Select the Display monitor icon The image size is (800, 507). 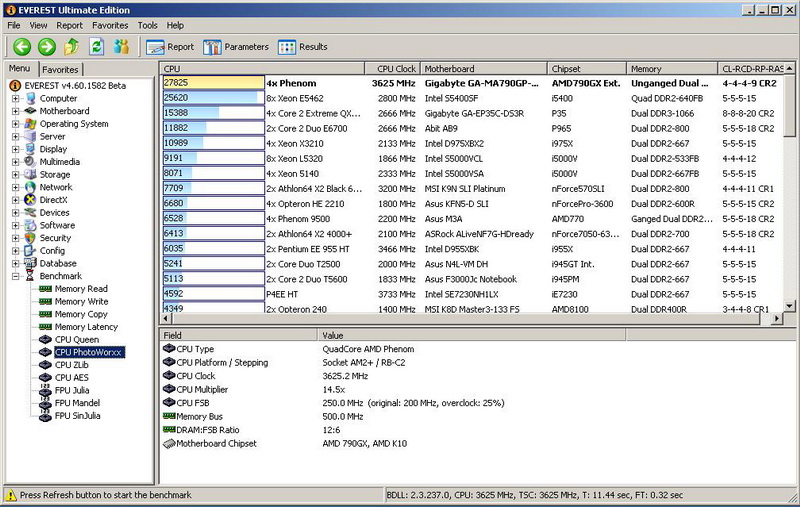coord(31,149)
